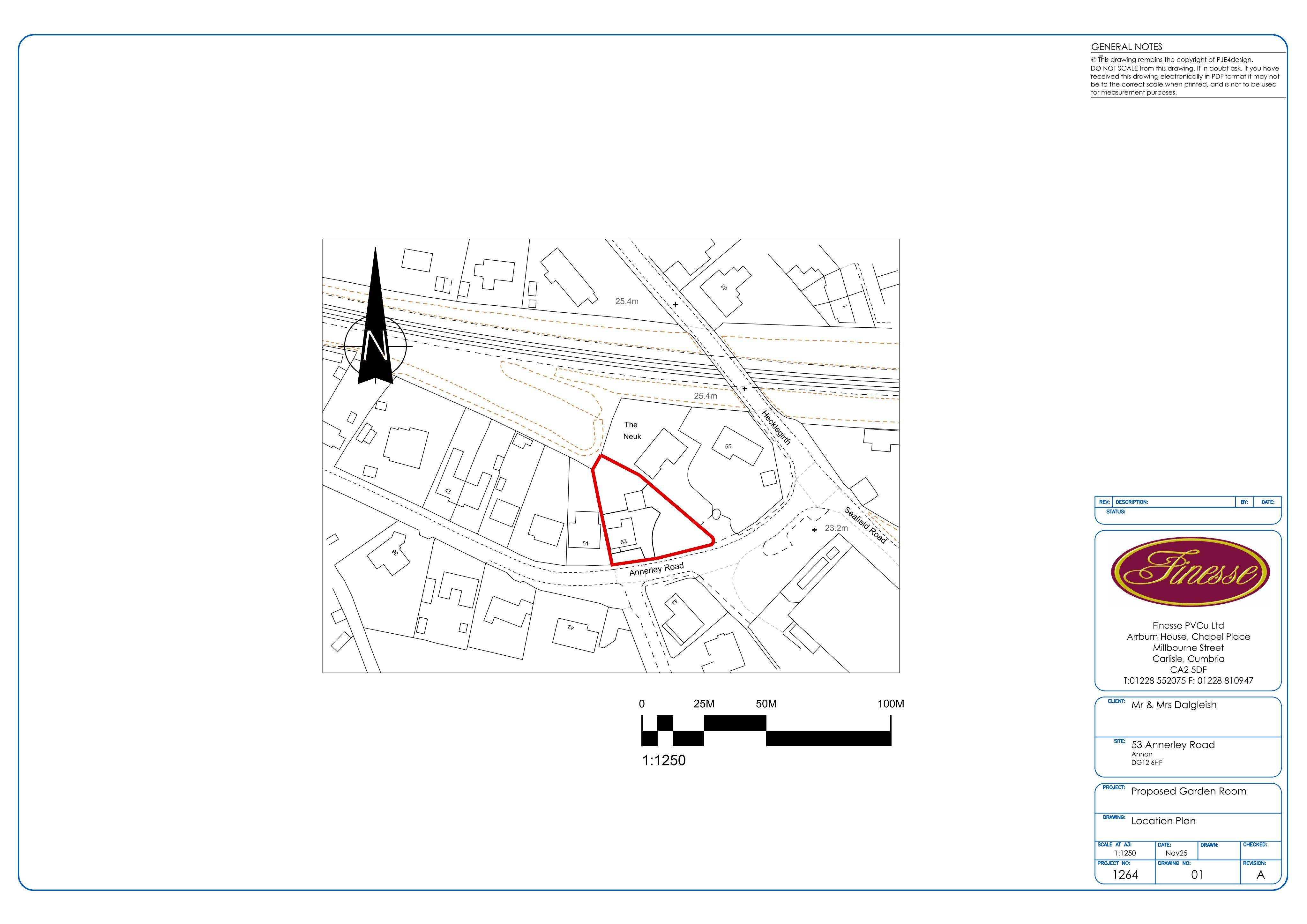The width and height of the screenshot is (1307, 924).
Task: Click the "100M" scale bar label
Action: click(x=891, y=704)
